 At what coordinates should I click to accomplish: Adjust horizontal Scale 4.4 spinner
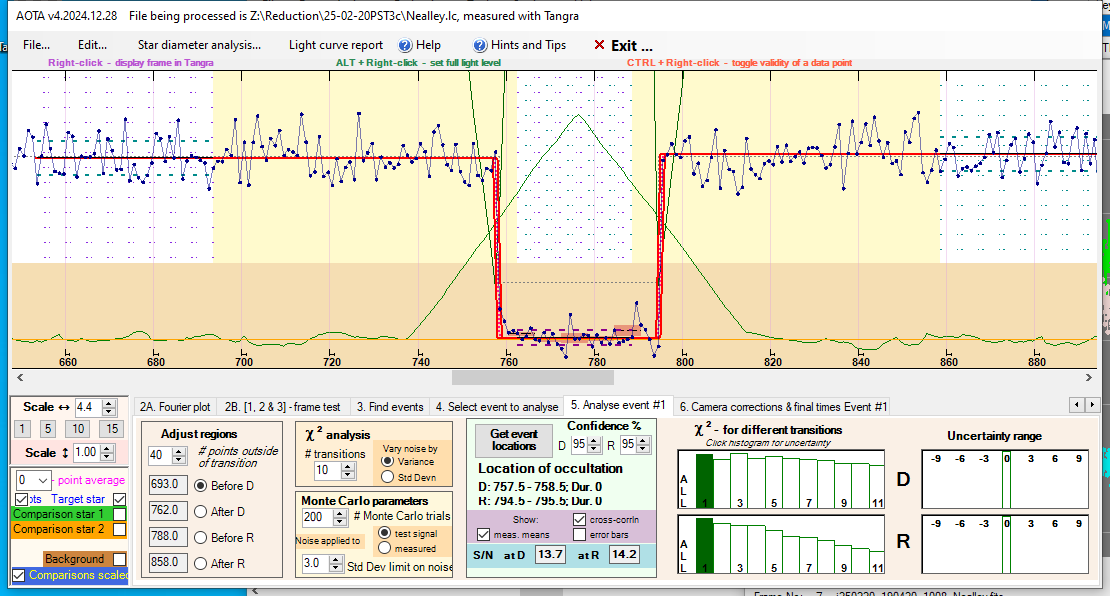pyautogui.click(x=108, y=407)
